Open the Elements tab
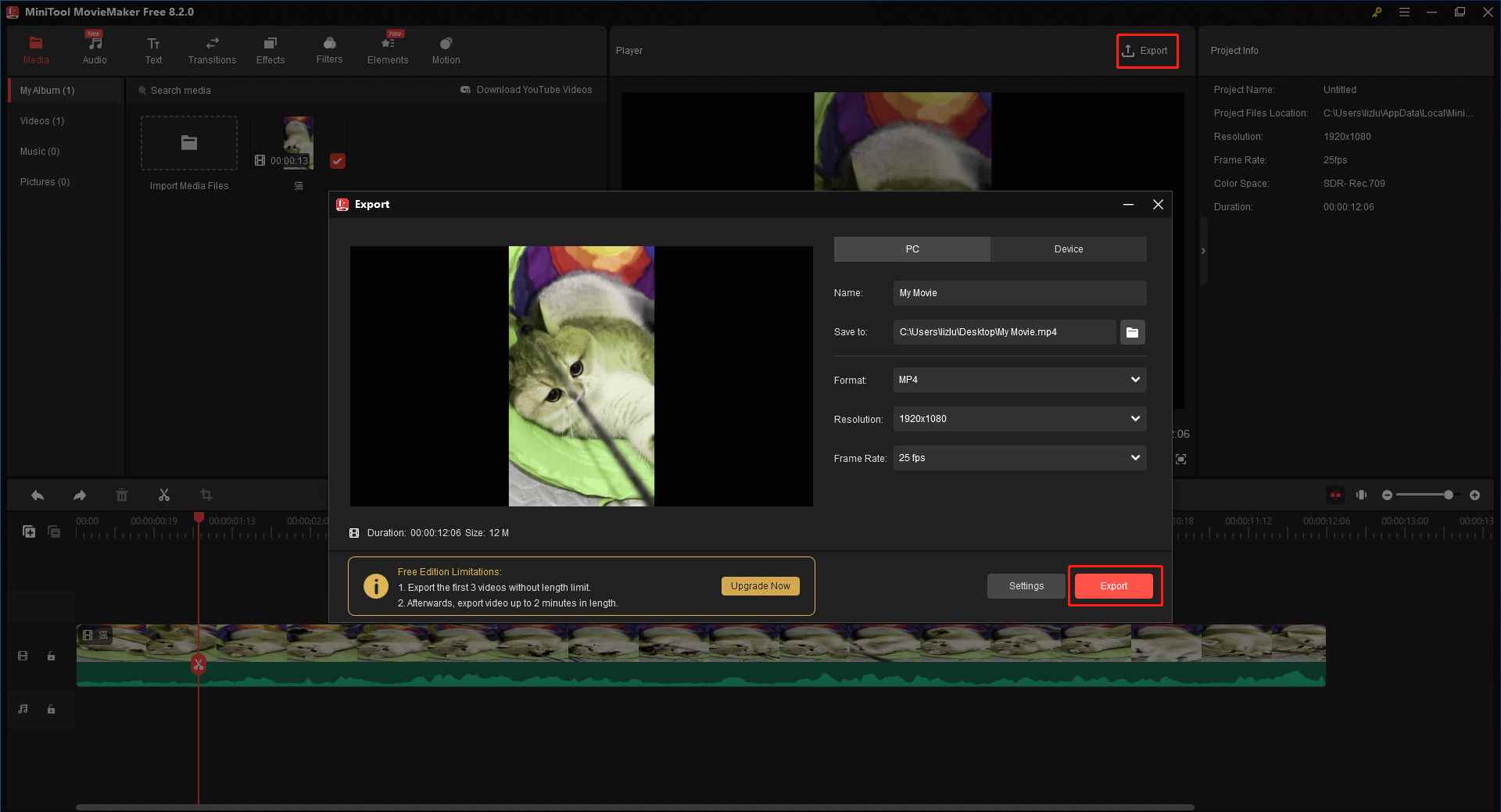 [x=388, y=50]
